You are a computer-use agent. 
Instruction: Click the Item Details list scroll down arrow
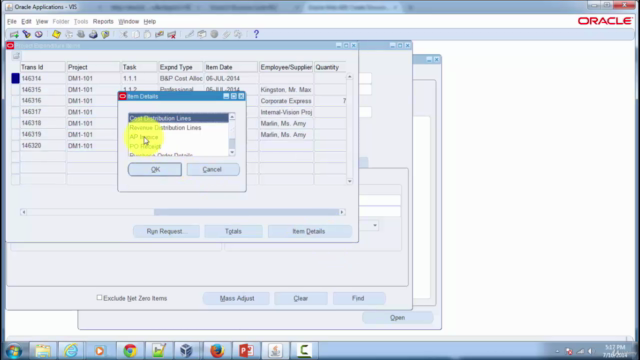pos(232,152)
